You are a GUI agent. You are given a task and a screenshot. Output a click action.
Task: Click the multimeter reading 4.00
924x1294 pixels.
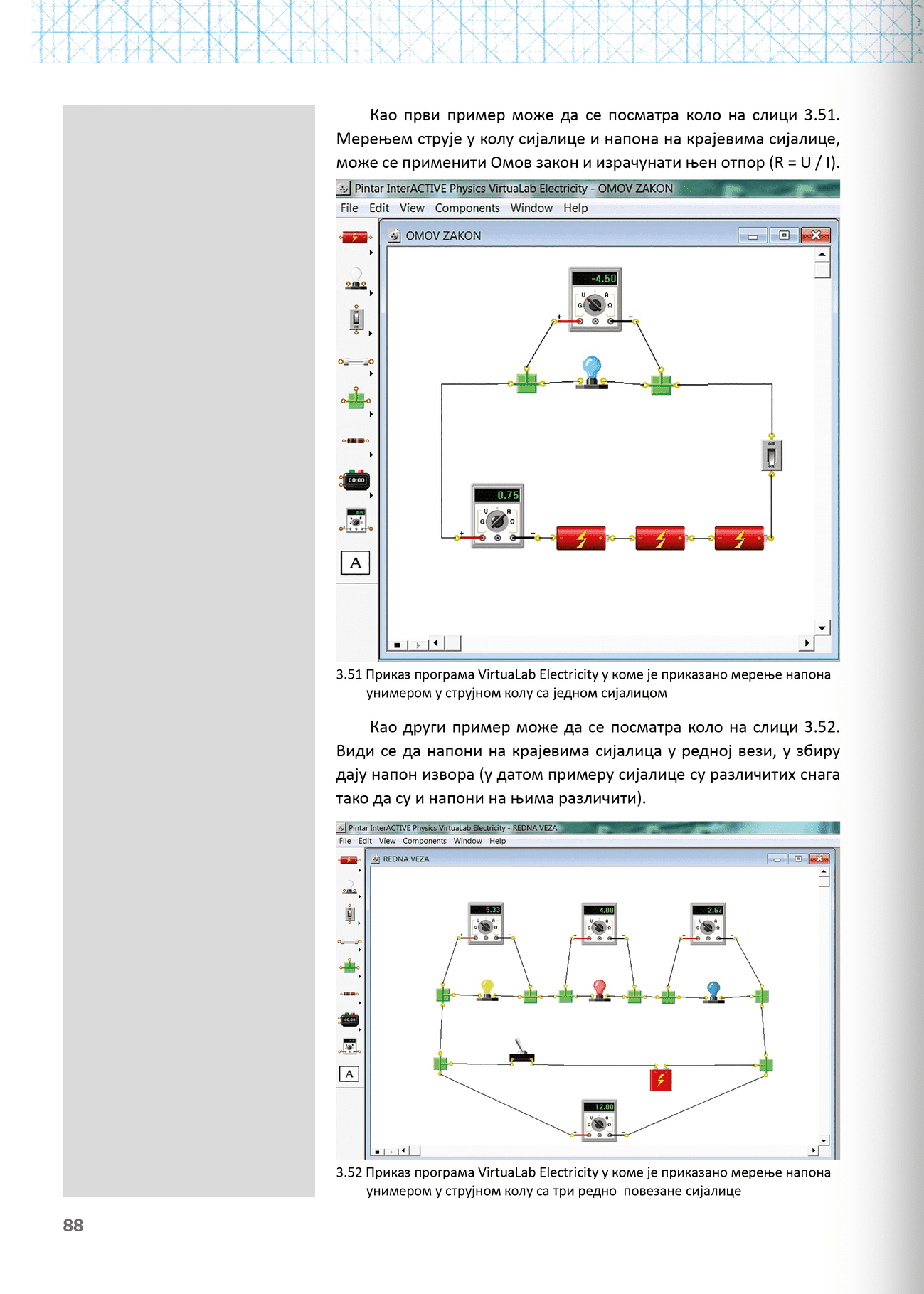[x=599, y=923]
